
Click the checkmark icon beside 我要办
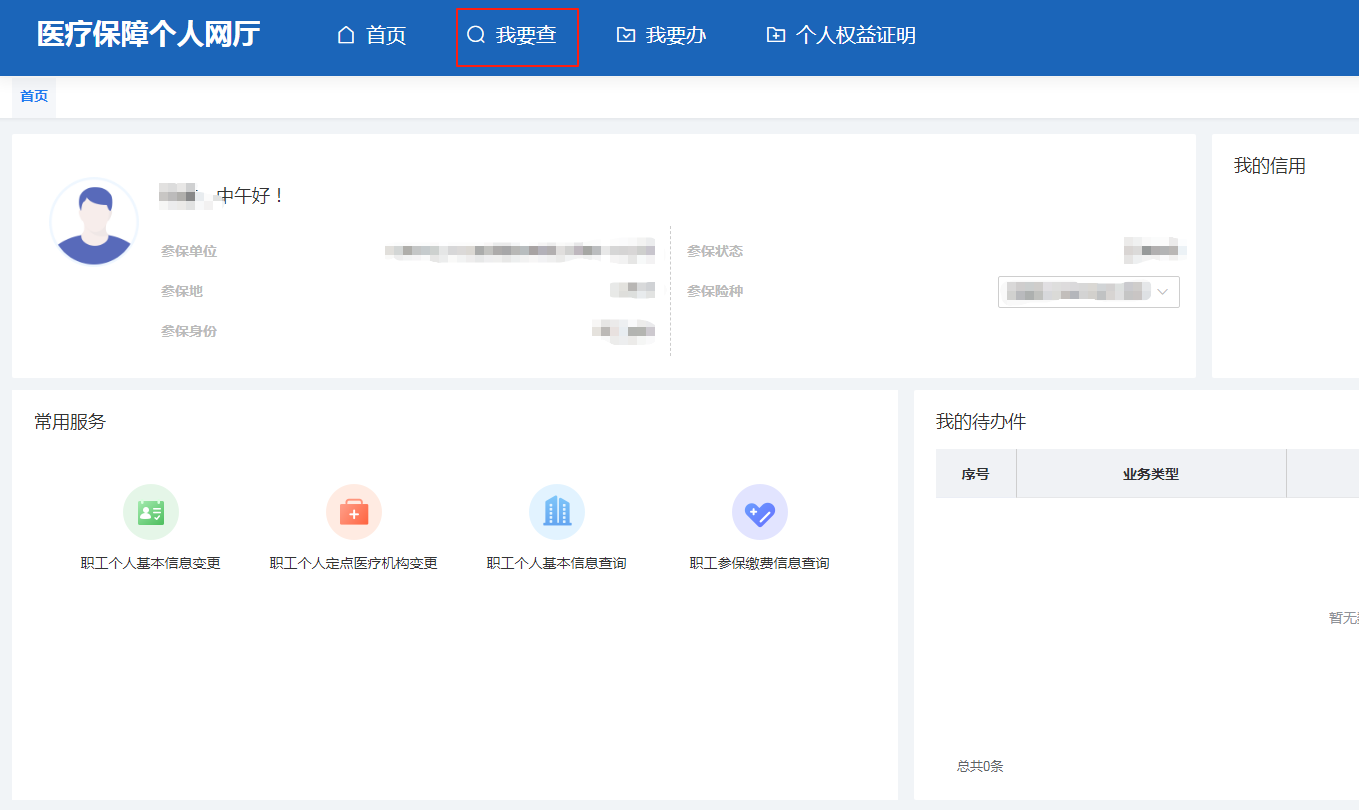(x=625, y=34)
